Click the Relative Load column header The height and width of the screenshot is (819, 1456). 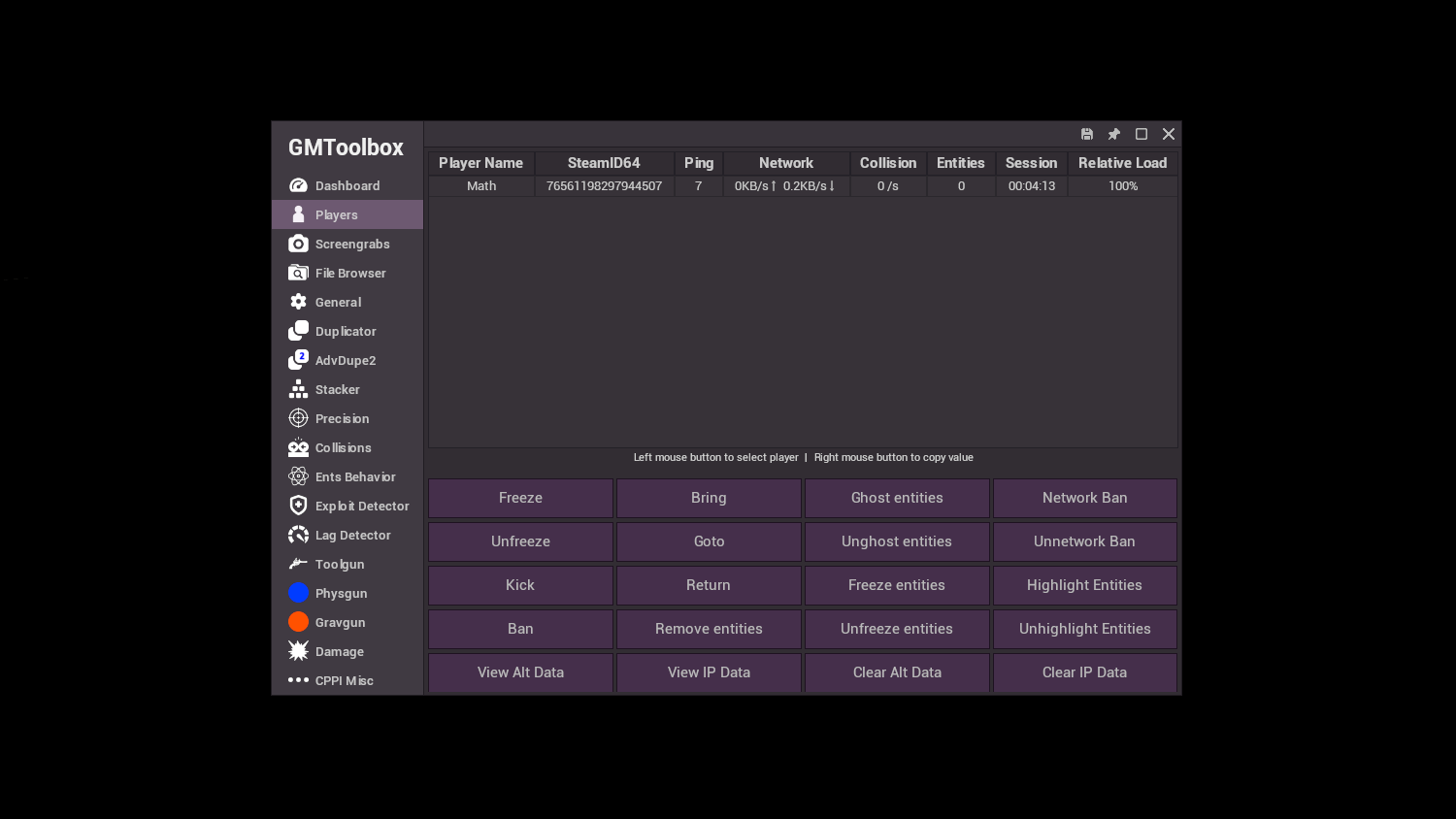point(1123,163)
